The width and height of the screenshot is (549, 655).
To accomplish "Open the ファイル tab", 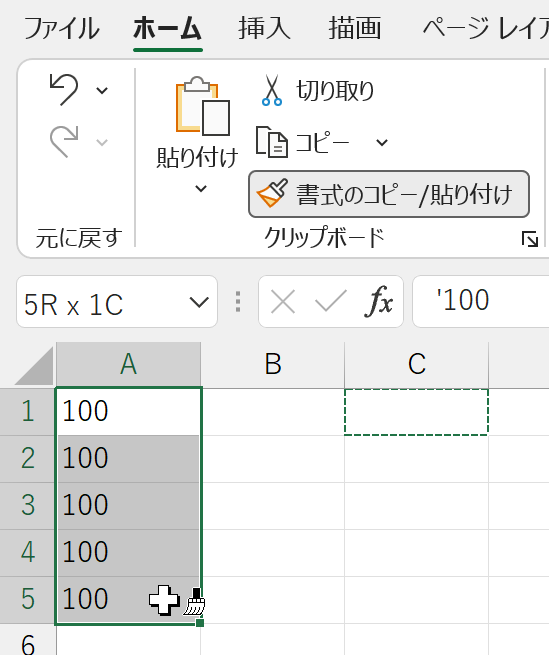I will pos(61,28).
